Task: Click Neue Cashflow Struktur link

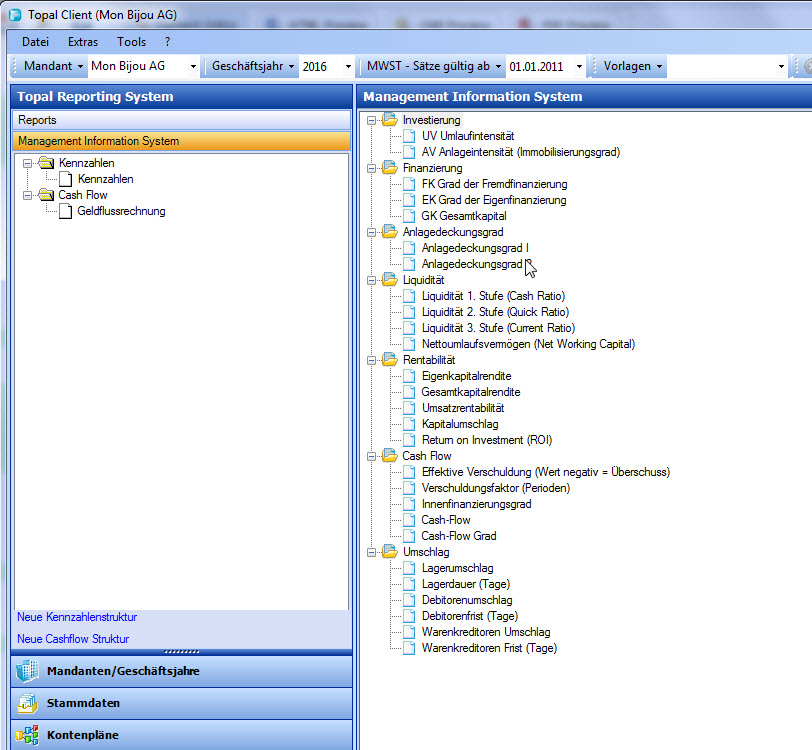Action: click(x=73, y=639)
